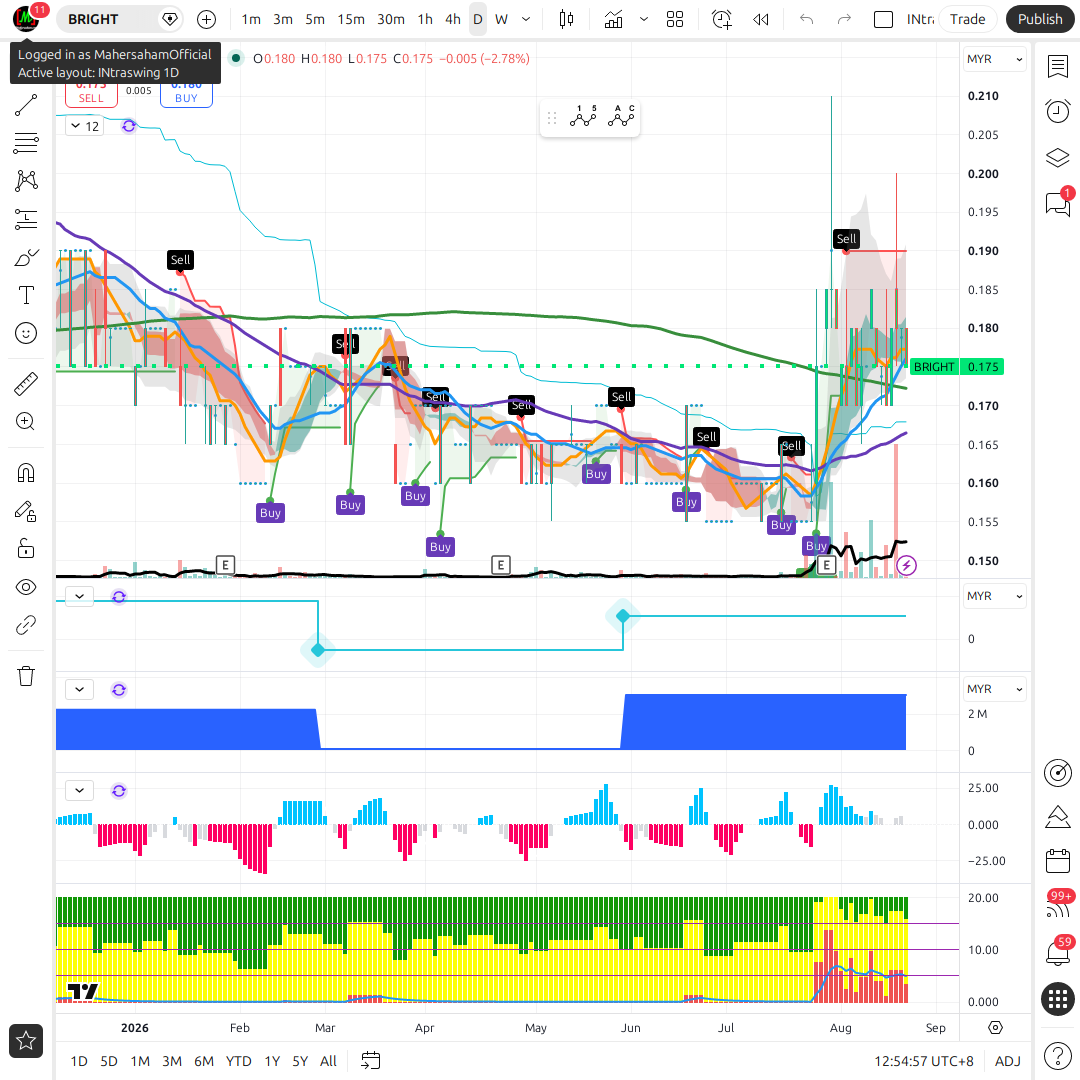Open third pane MYR currency dropdown
This screenshot has height=1080, width=1080.
pyautogui.click(x=995, y=689)
